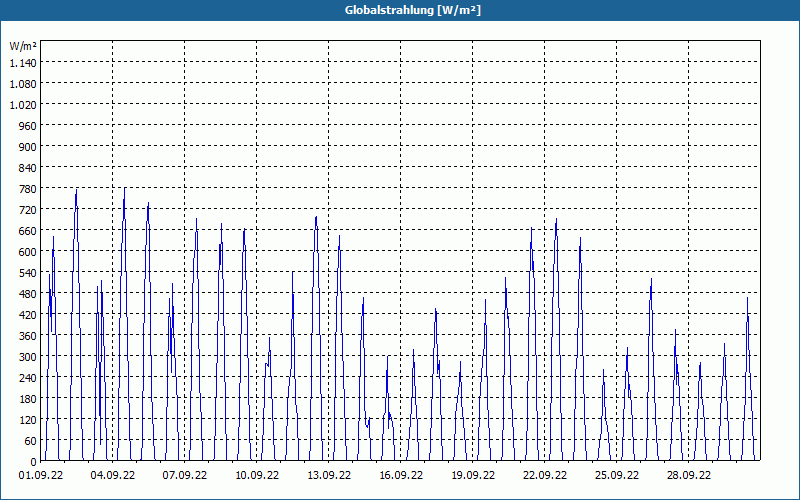The image size is (800, 500).
Task: Select the 01.09.22 date label
Action: pos(41,476)
